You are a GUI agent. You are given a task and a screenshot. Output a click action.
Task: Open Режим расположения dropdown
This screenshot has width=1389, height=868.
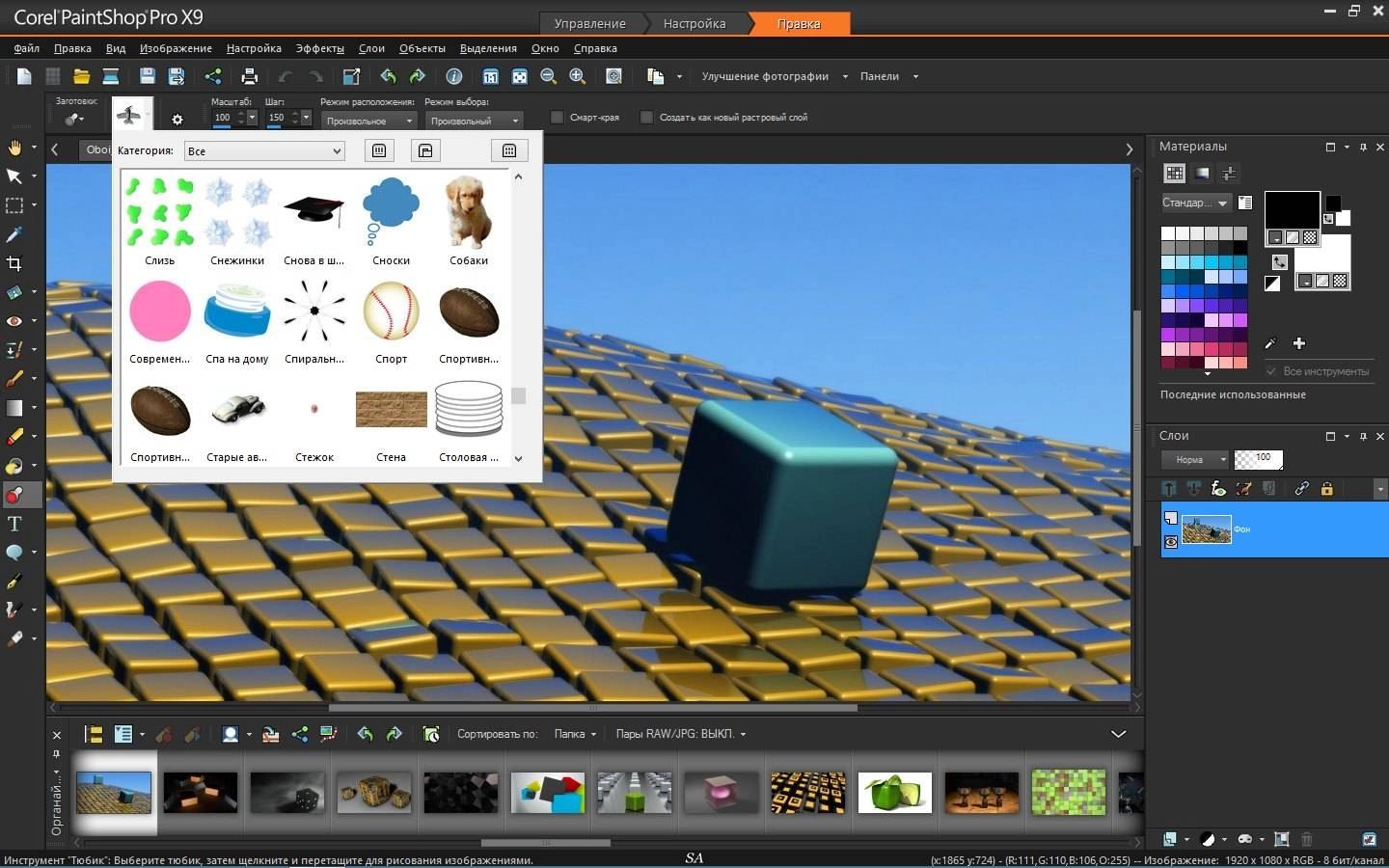tap(368, 121)
